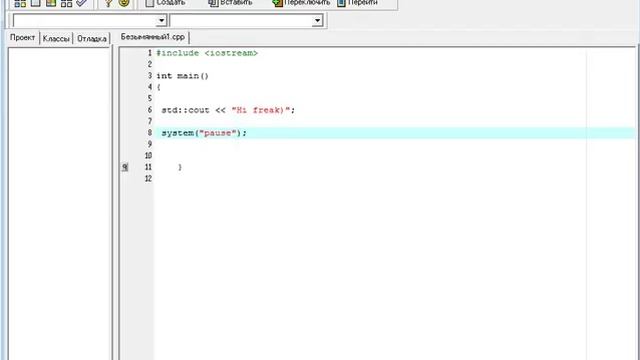Click the question mark help icon

tap(108, 3)
